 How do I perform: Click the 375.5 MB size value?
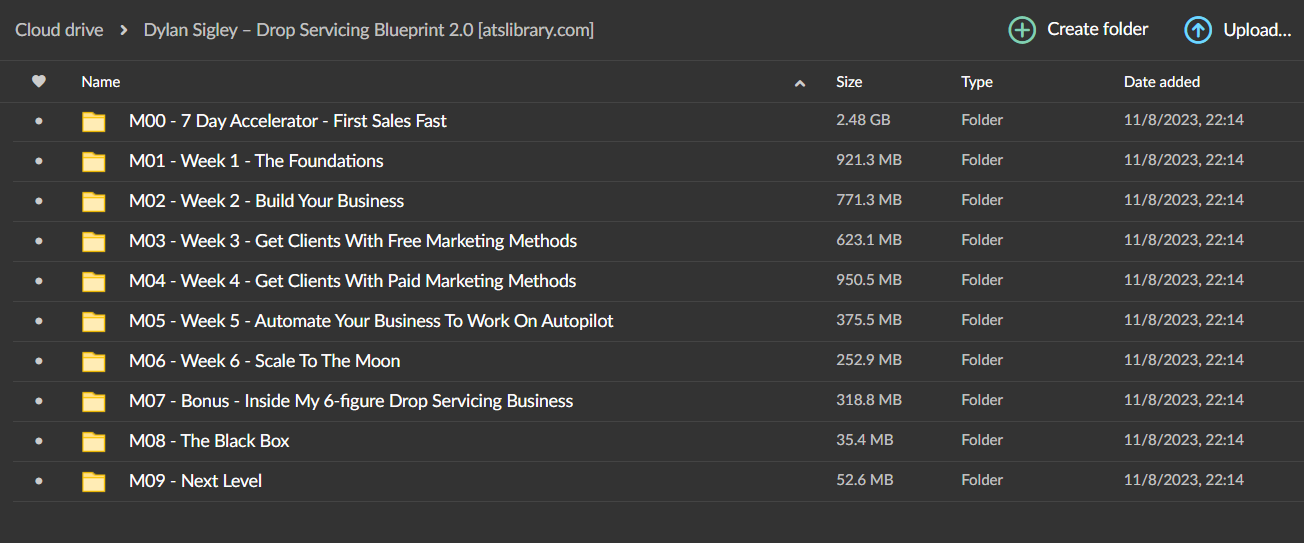click(x=869, y=320)
